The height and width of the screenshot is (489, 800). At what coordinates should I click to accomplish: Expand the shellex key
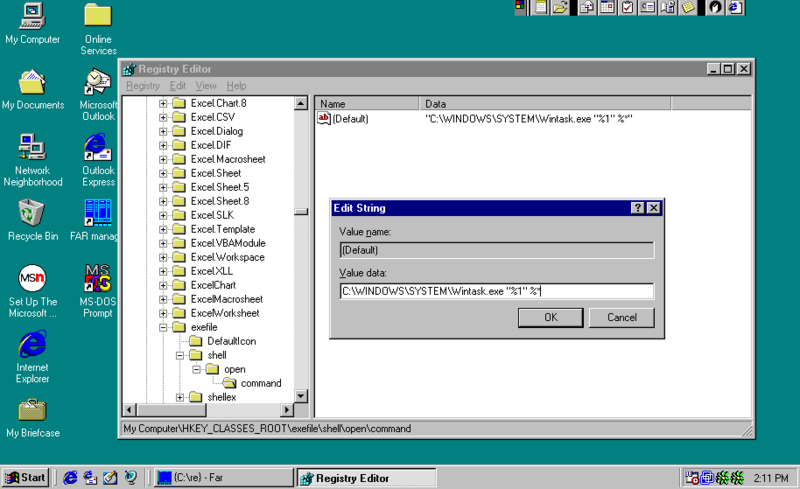pos(180,397)
